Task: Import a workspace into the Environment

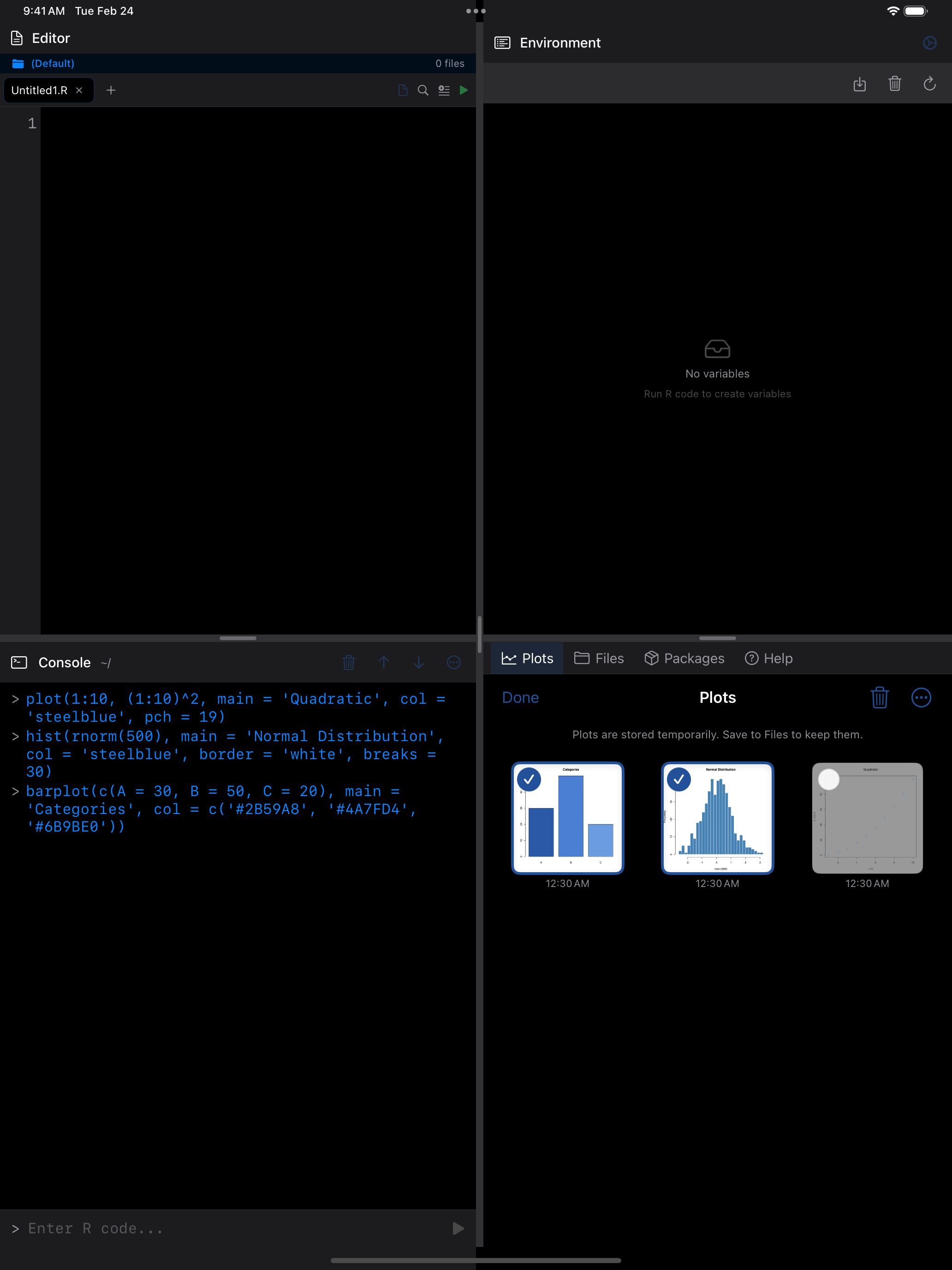Action: click(860, 84)
